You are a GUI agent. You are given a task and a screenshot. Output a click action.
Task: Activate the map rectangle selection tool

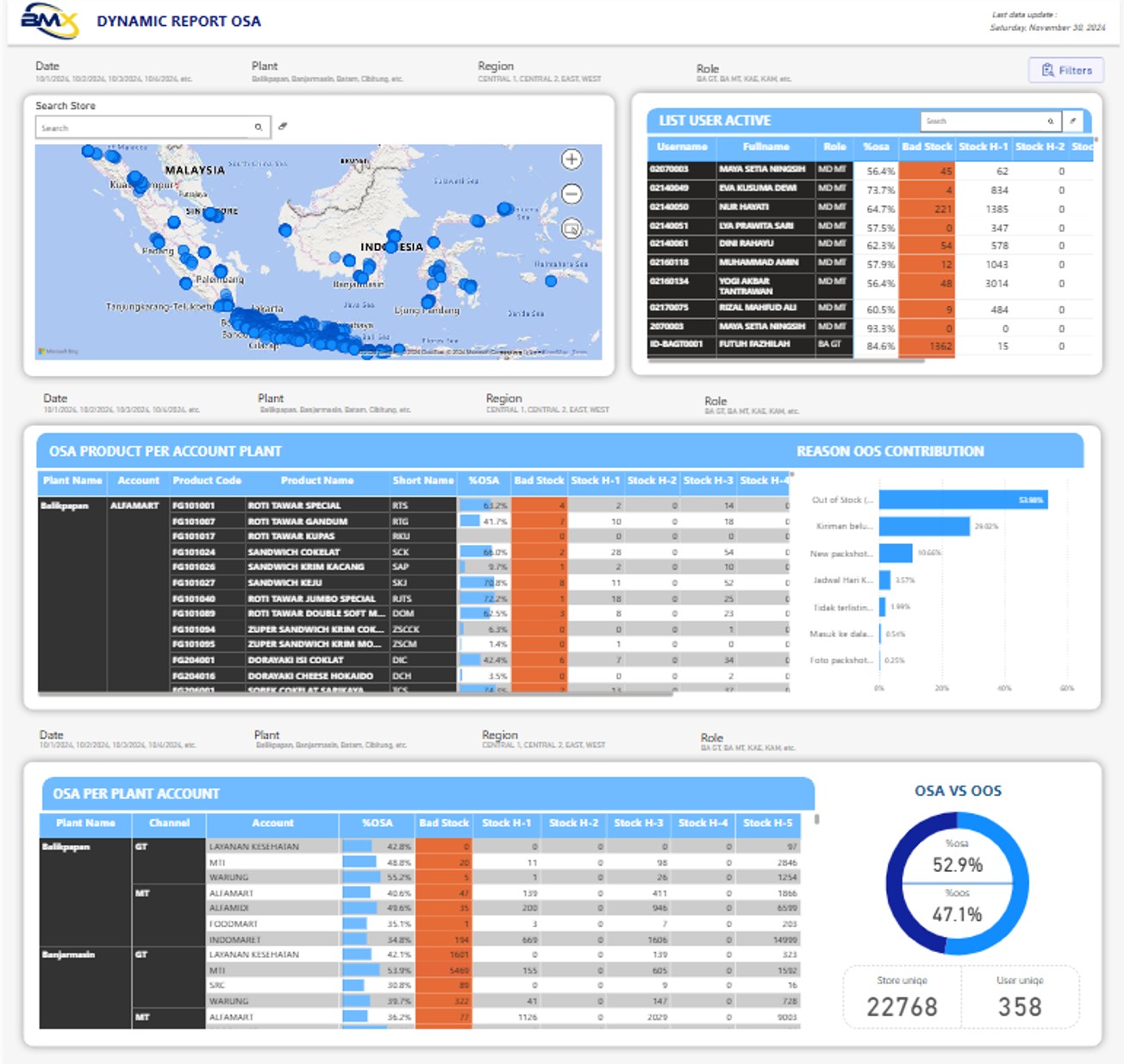pyautogui.click(x=571, y=228)
